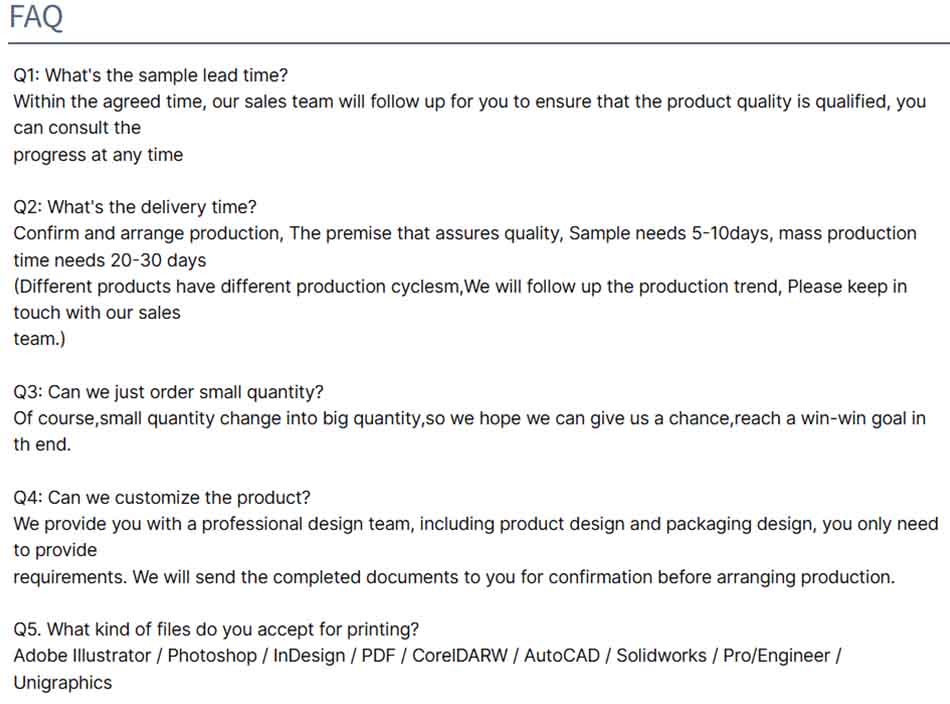Click the text "time needs 20-30 days"

coord(110,260)
